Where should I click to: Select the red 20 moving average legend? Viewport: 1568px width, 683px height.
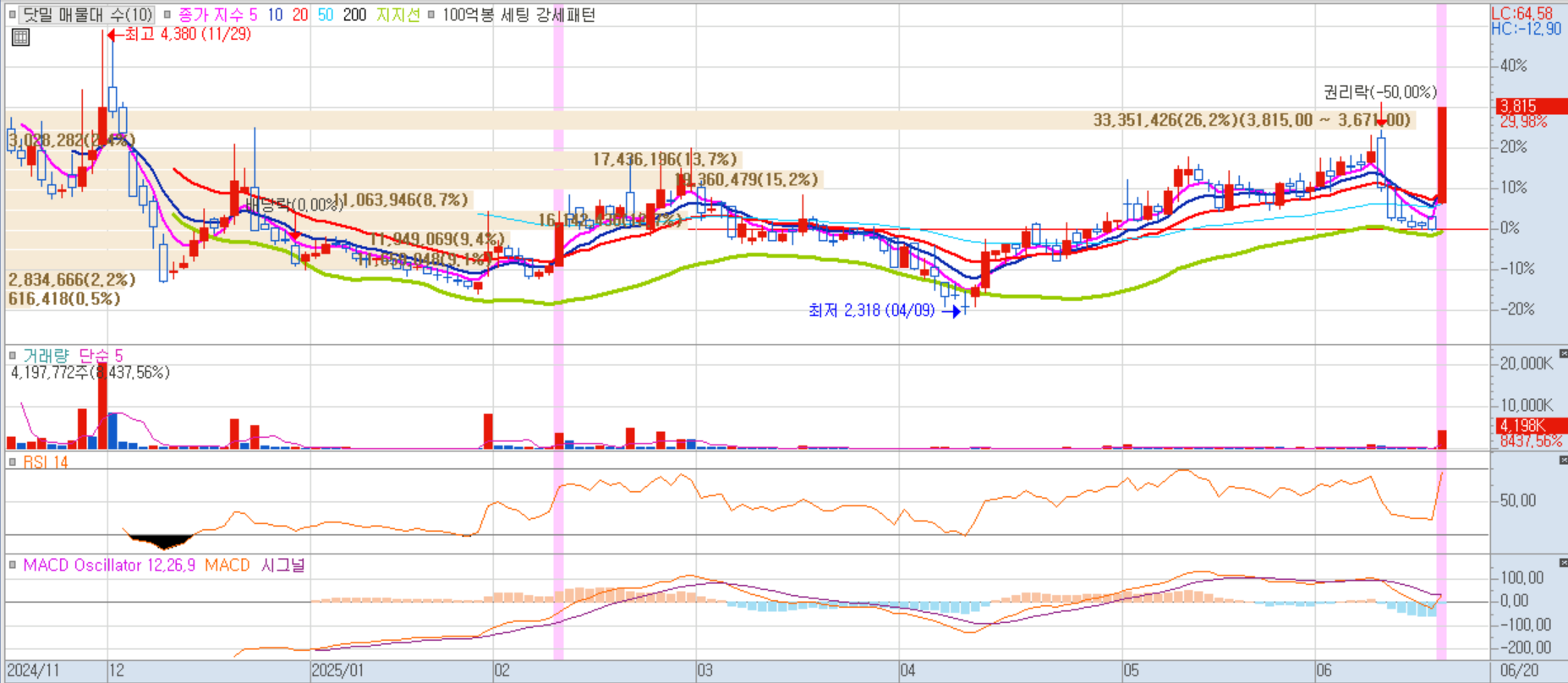pos(300,14)
